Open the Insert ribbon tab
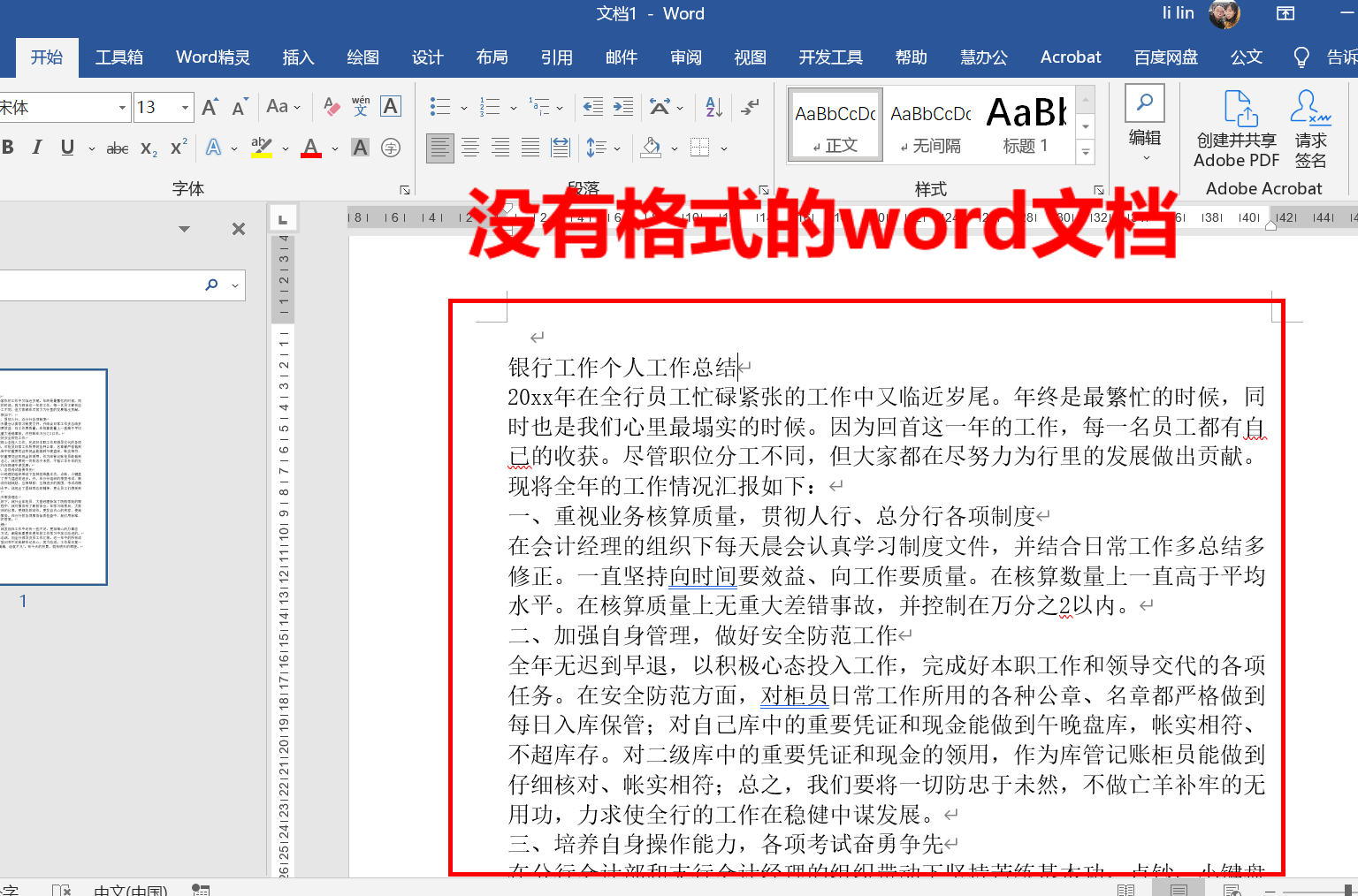The width and height of the screenshot is (1358, 896). 298,57
